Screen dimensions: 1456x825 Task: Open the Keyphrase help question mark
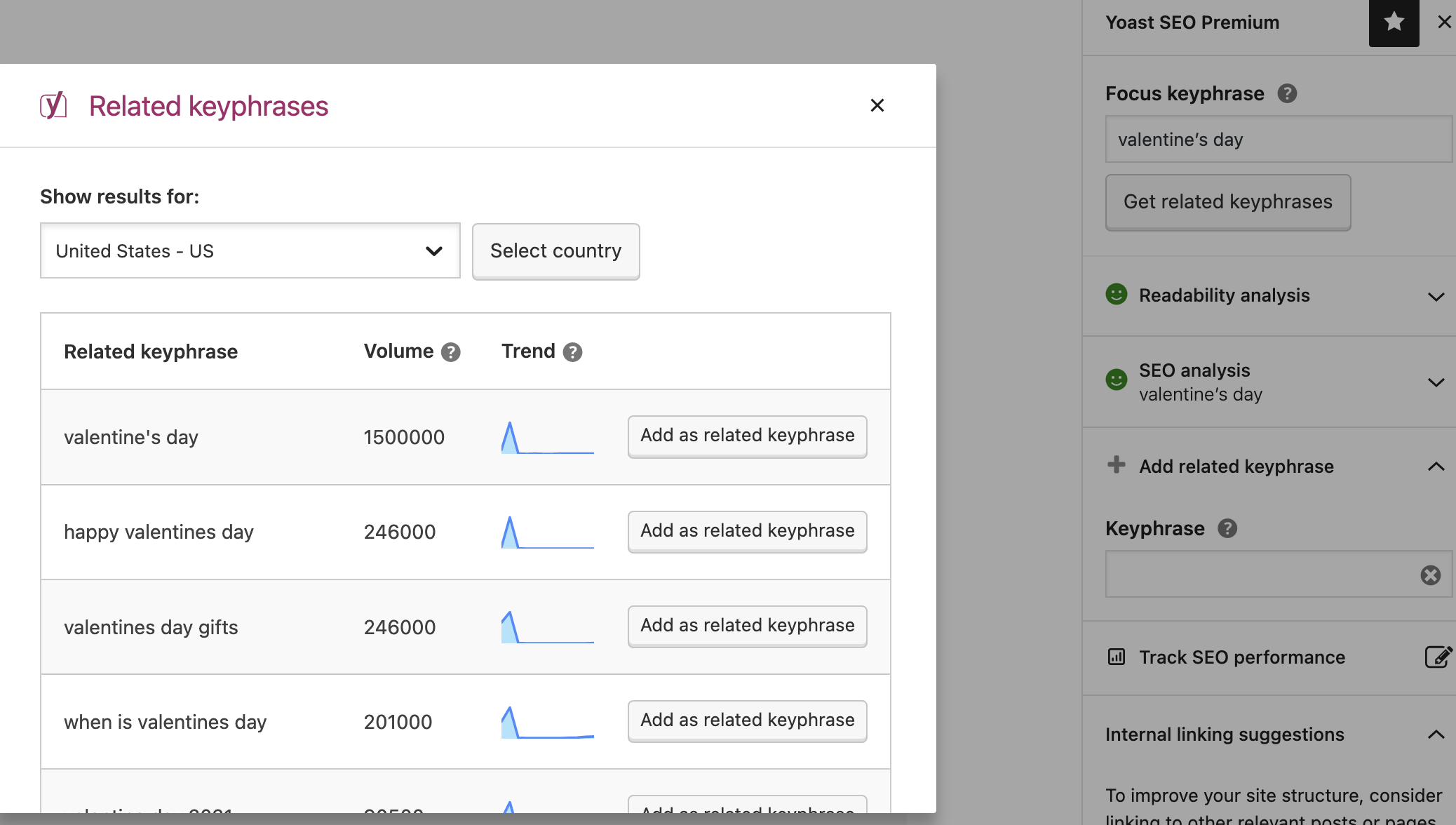tap(1227, 528)
